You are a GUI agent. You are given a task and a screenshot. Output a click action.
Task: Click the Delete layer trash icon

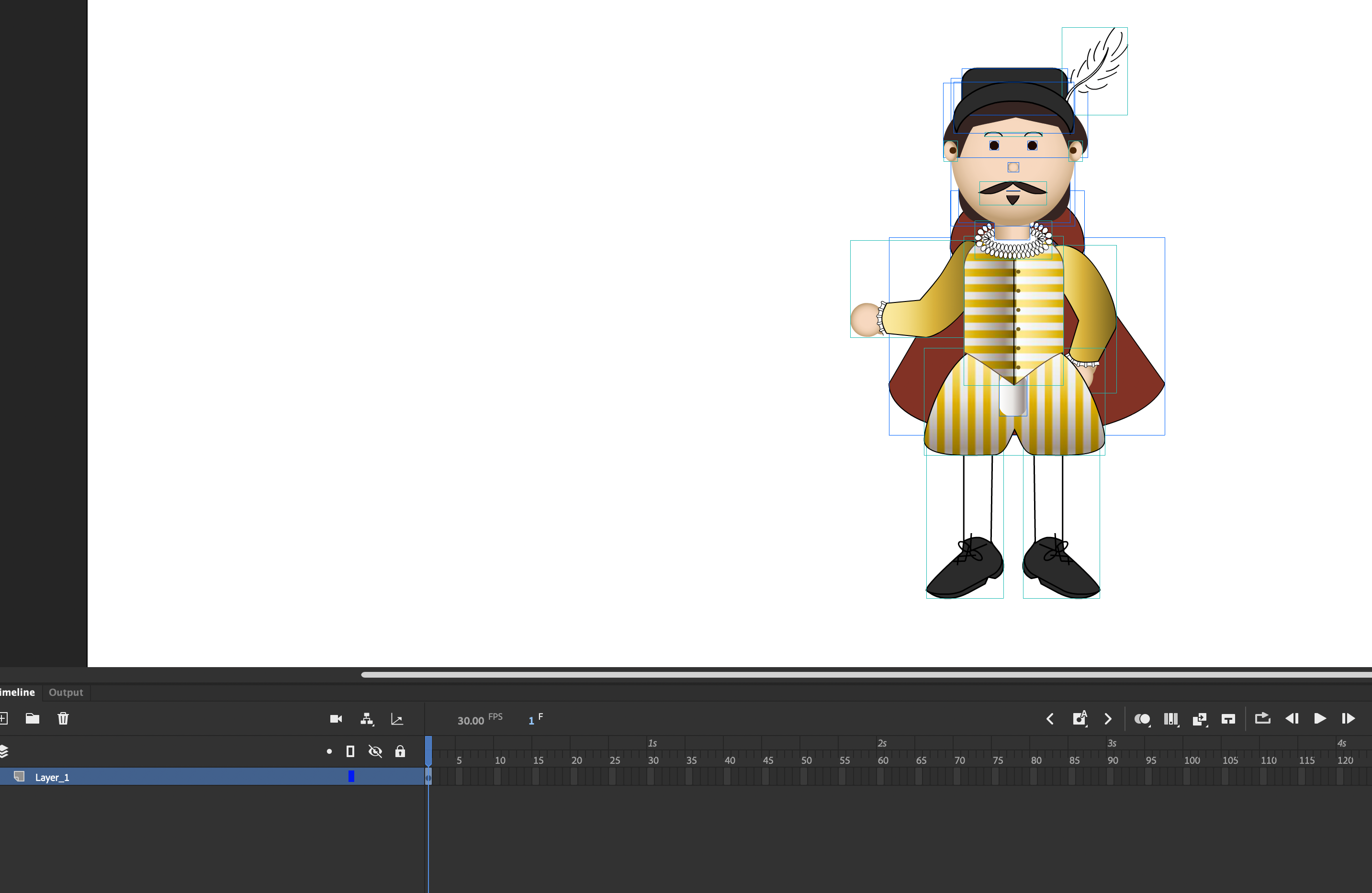click(63, 718)
